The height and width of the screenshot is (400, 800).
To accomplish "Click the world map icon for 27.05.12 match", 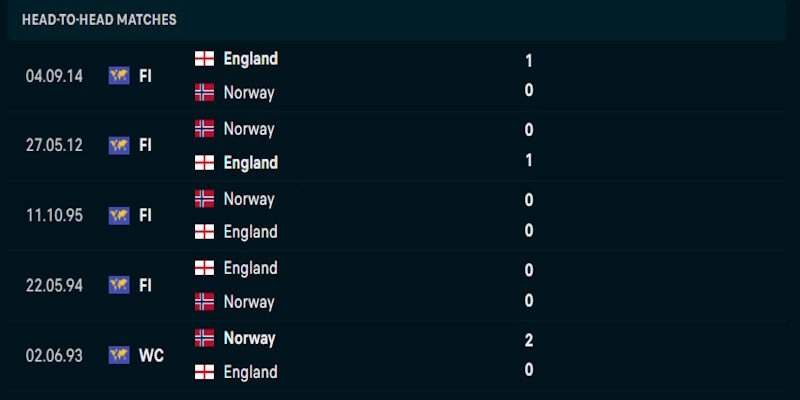I will click(x=119, y=145).
